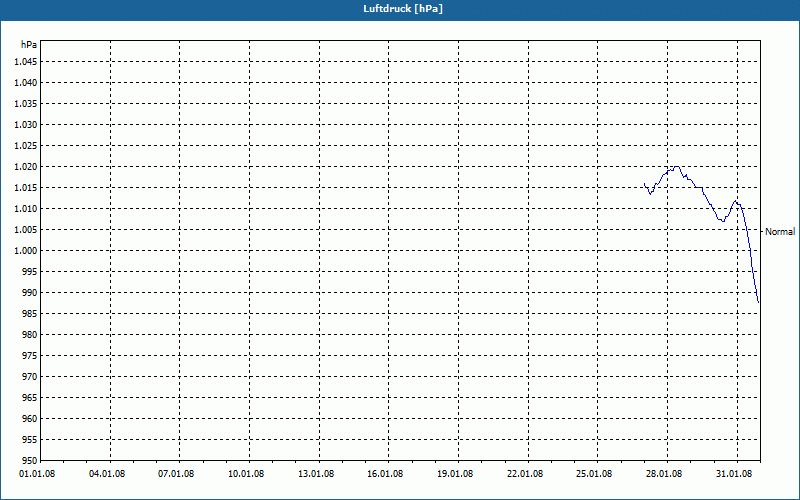Select the 1.045 axis value

coord(26,62)
